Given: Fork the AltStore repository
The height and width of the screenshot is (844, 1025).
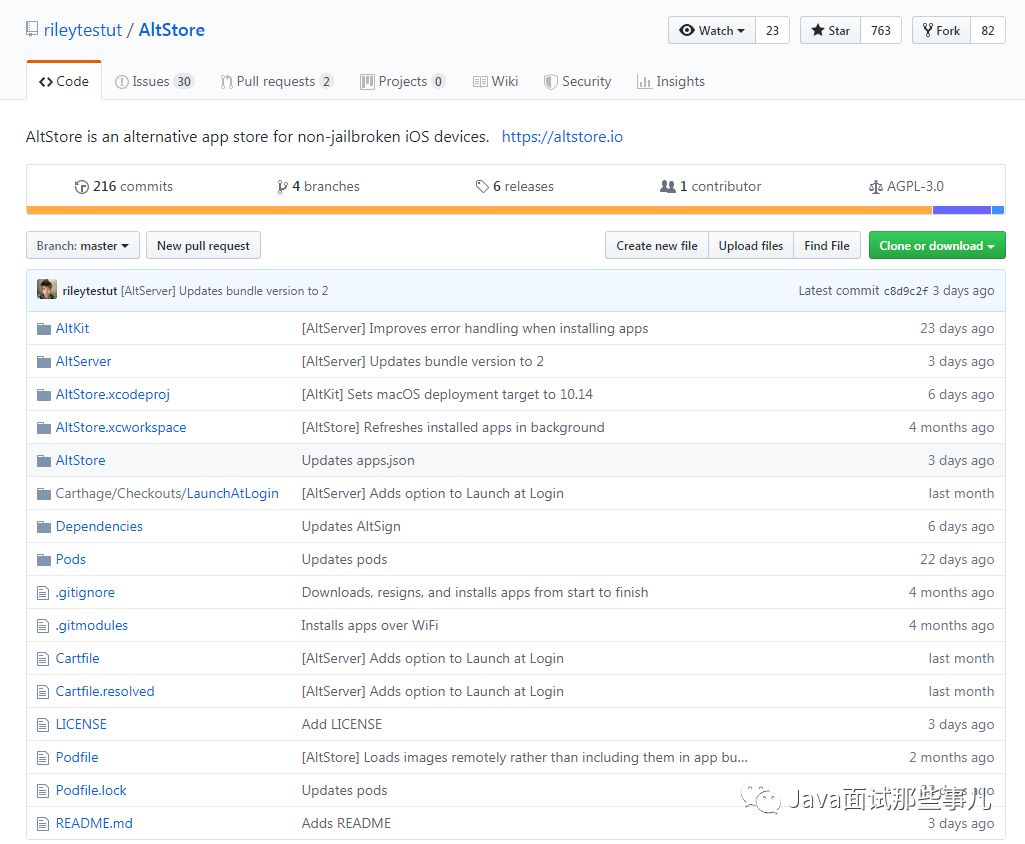Looking at the screenshot, I should coord(941,31).
